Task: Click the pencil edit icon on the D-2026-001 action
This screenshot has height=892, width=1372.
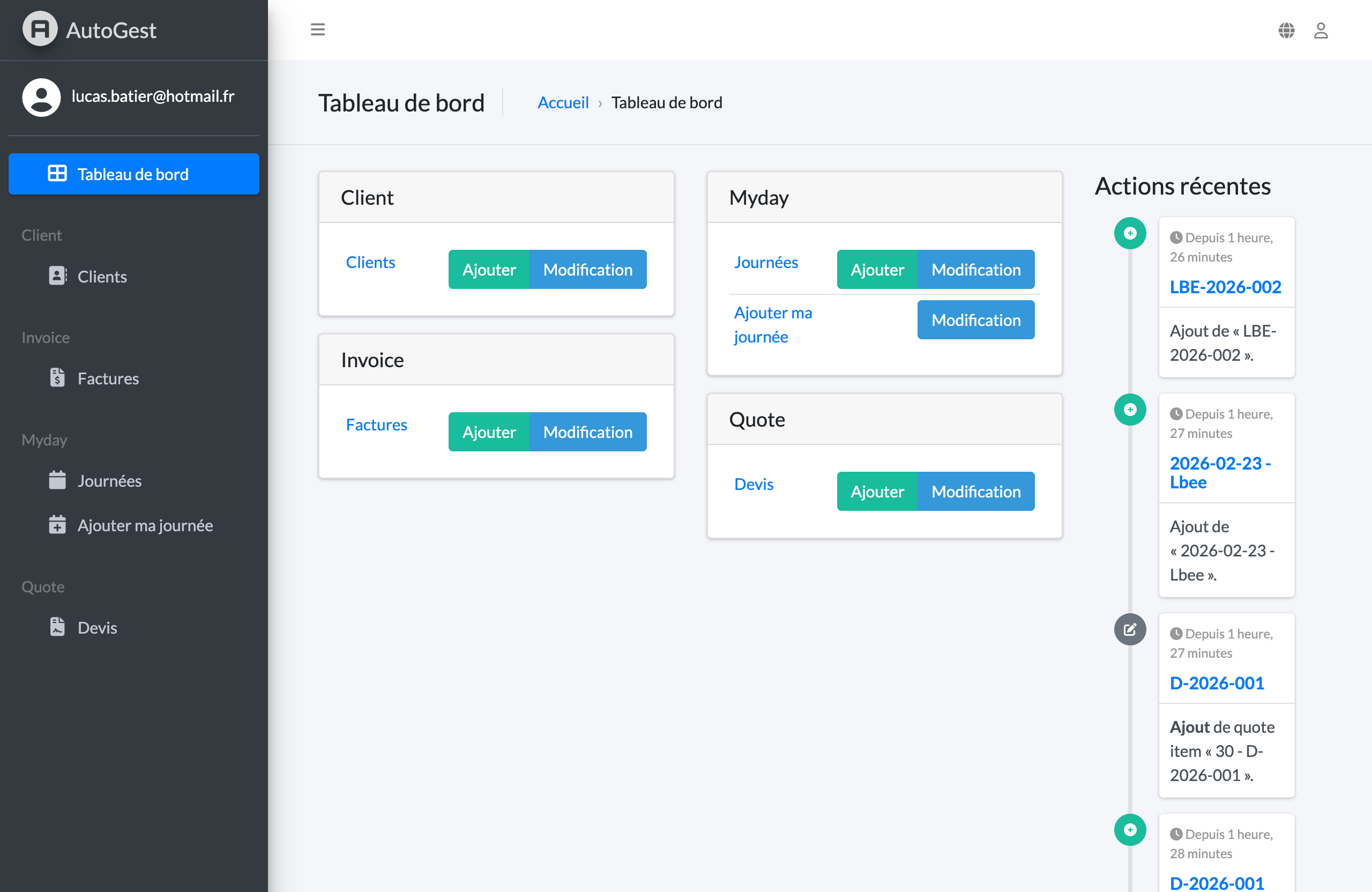Action: tap(1130, 629)
